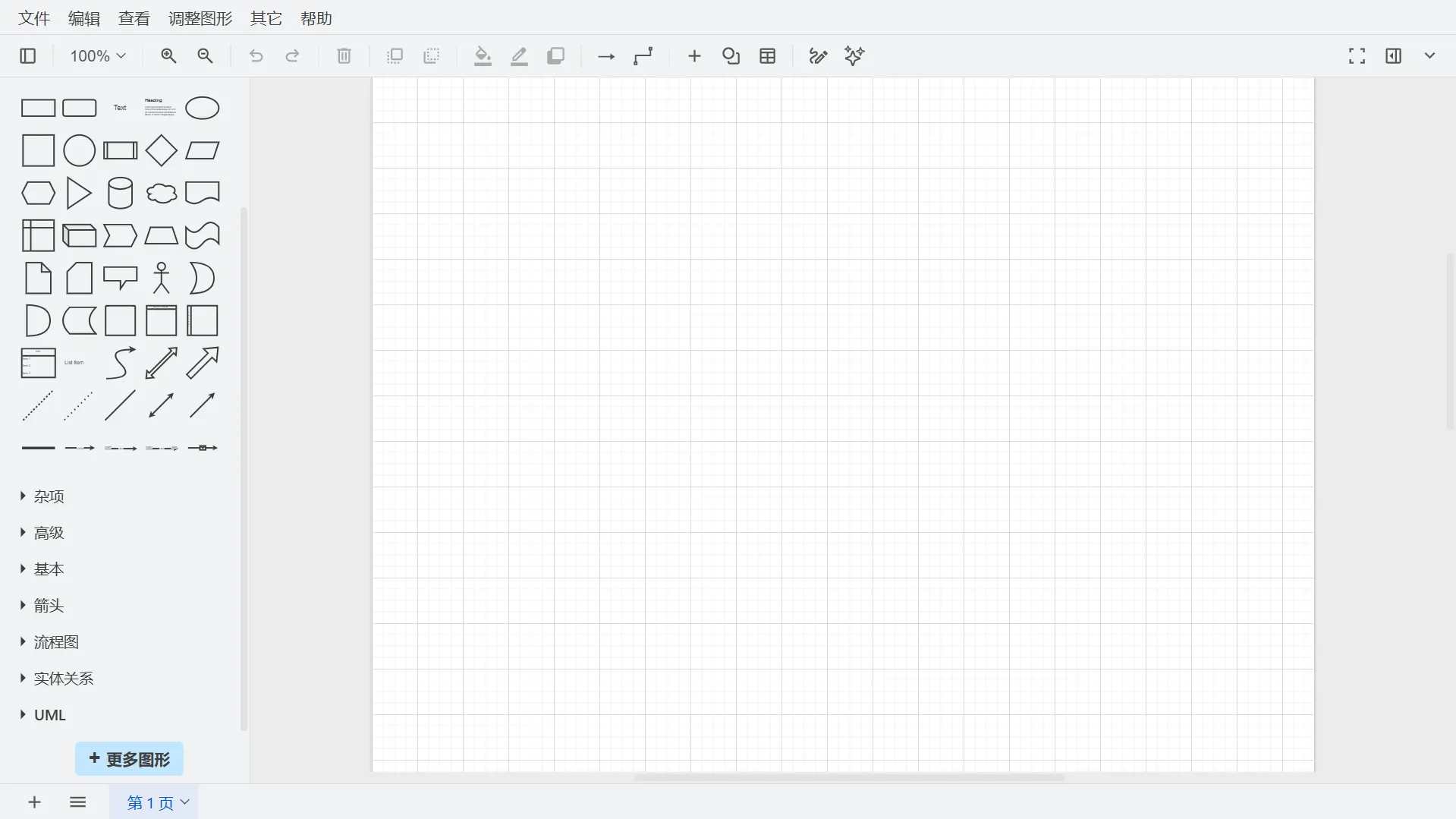Toggle the right format panel
Screen dimensions: 1456x819
pos(1393,56)
